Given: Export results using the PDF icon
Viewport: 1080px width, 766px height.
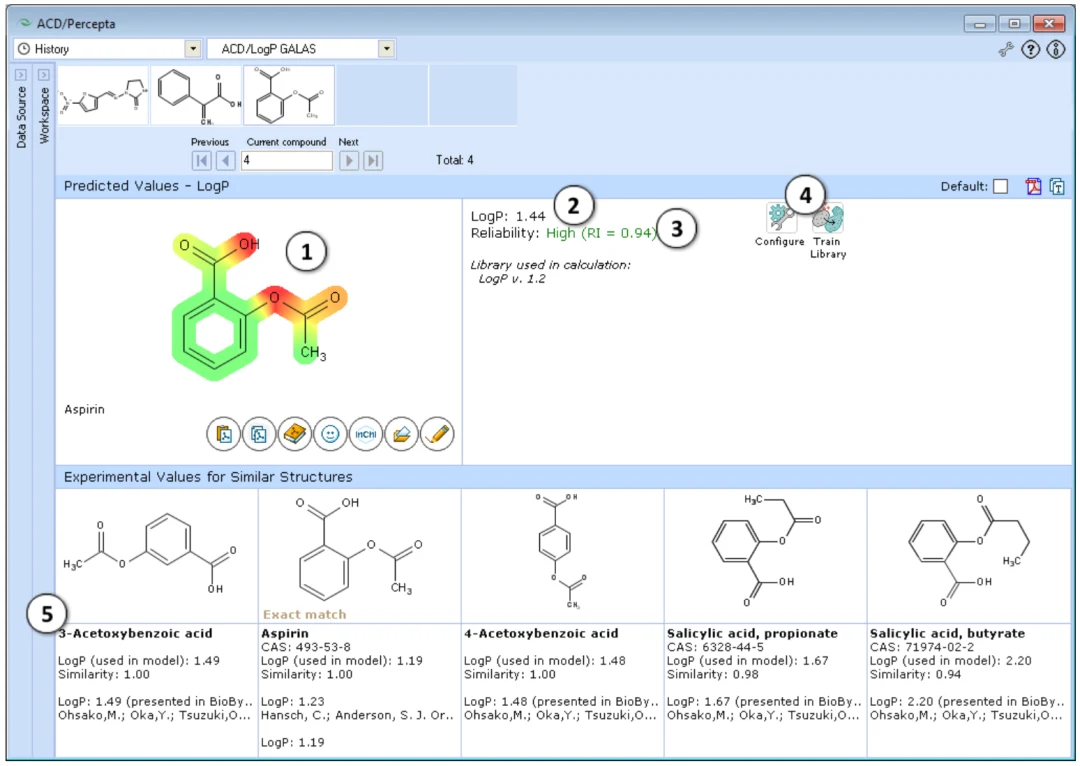Looking at the screenshot, I should click(x=1033, y=187).
